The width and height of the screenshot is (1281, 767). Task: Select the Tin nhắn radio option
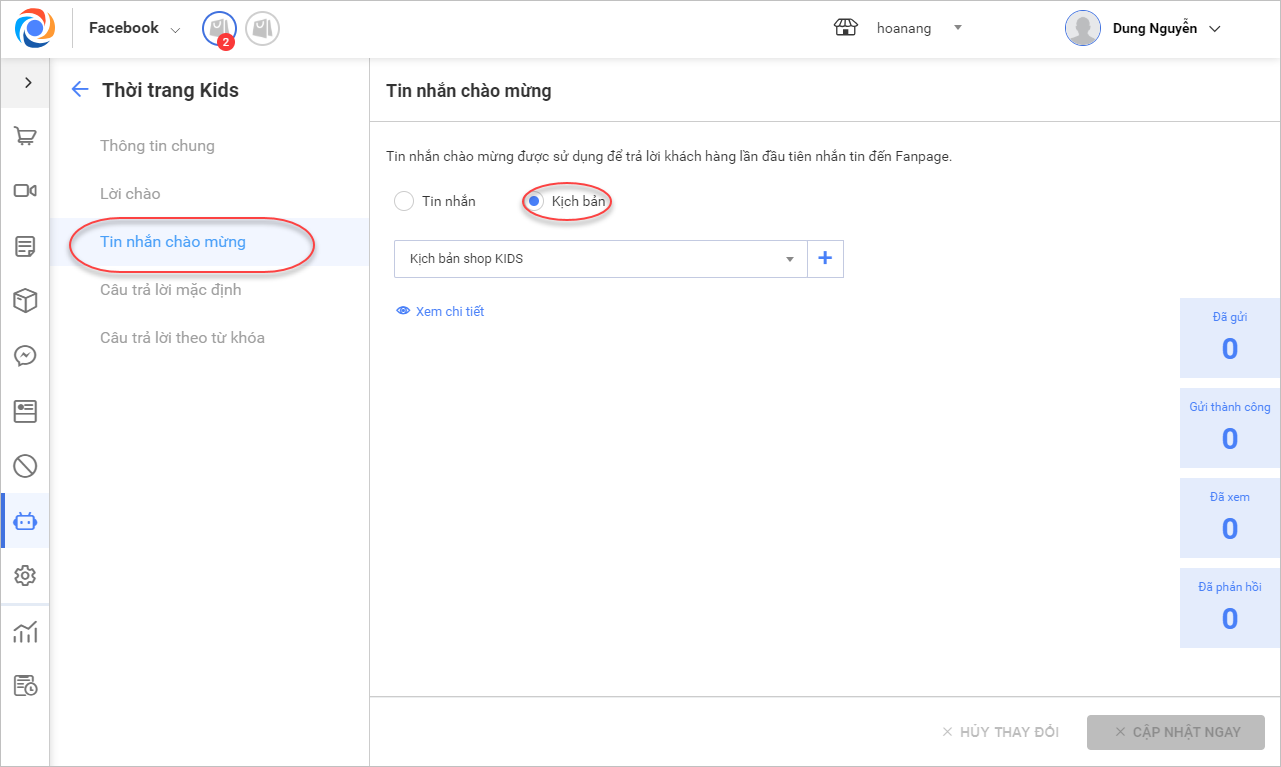[x=404, y=201]
